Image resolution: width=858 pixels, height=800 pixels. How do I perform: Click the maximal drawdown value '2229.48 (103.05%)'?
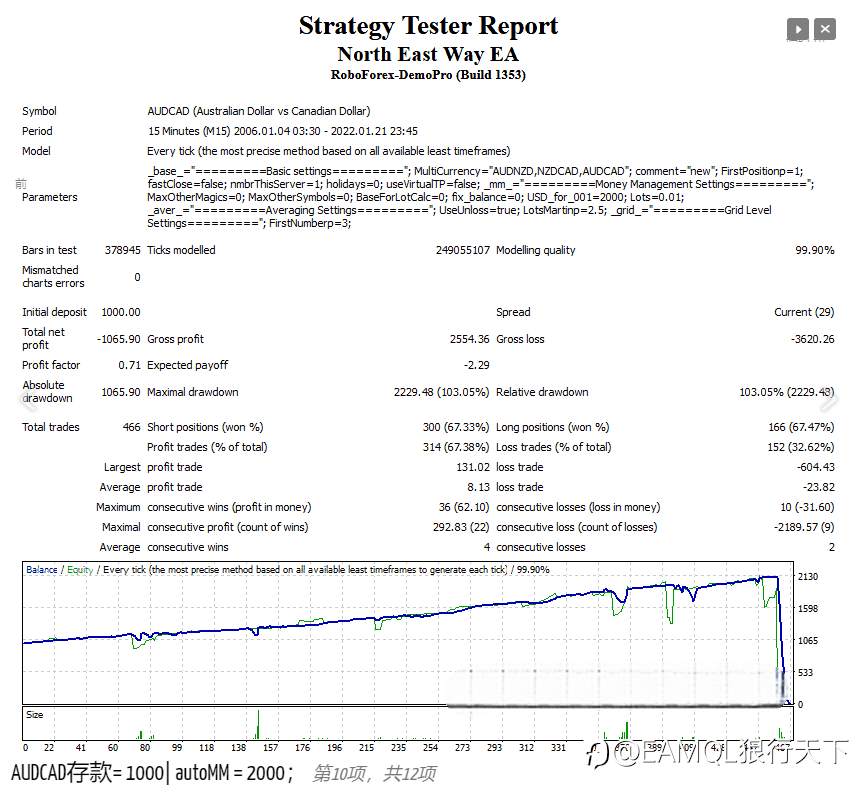point(441,392)
